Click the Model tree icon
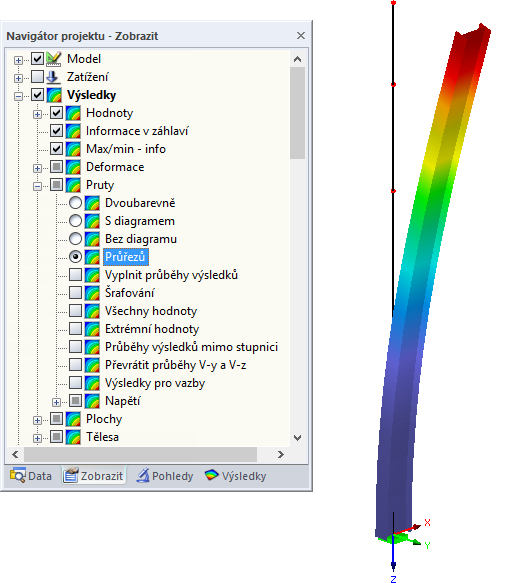The width and height of the screenshot is (516, 583). [x=54, y=59]
